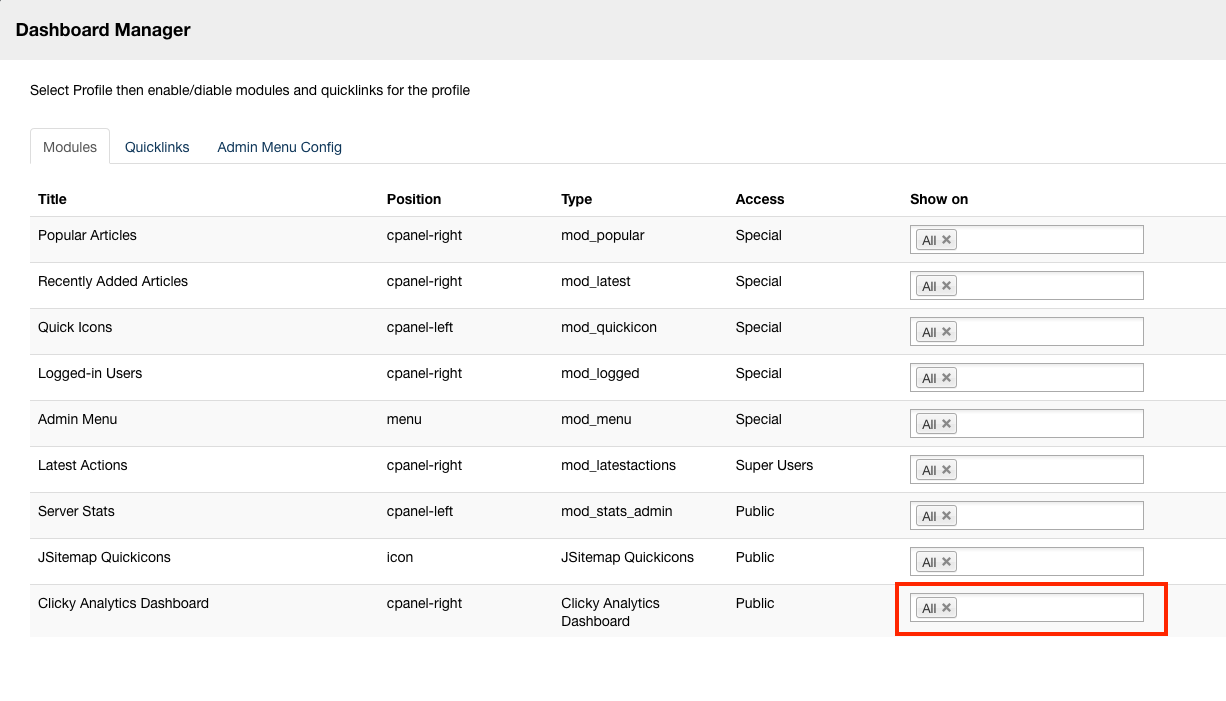Open Show on field for Quick Icons
Screen dimensions: 1226x701
pos(1048,332)
